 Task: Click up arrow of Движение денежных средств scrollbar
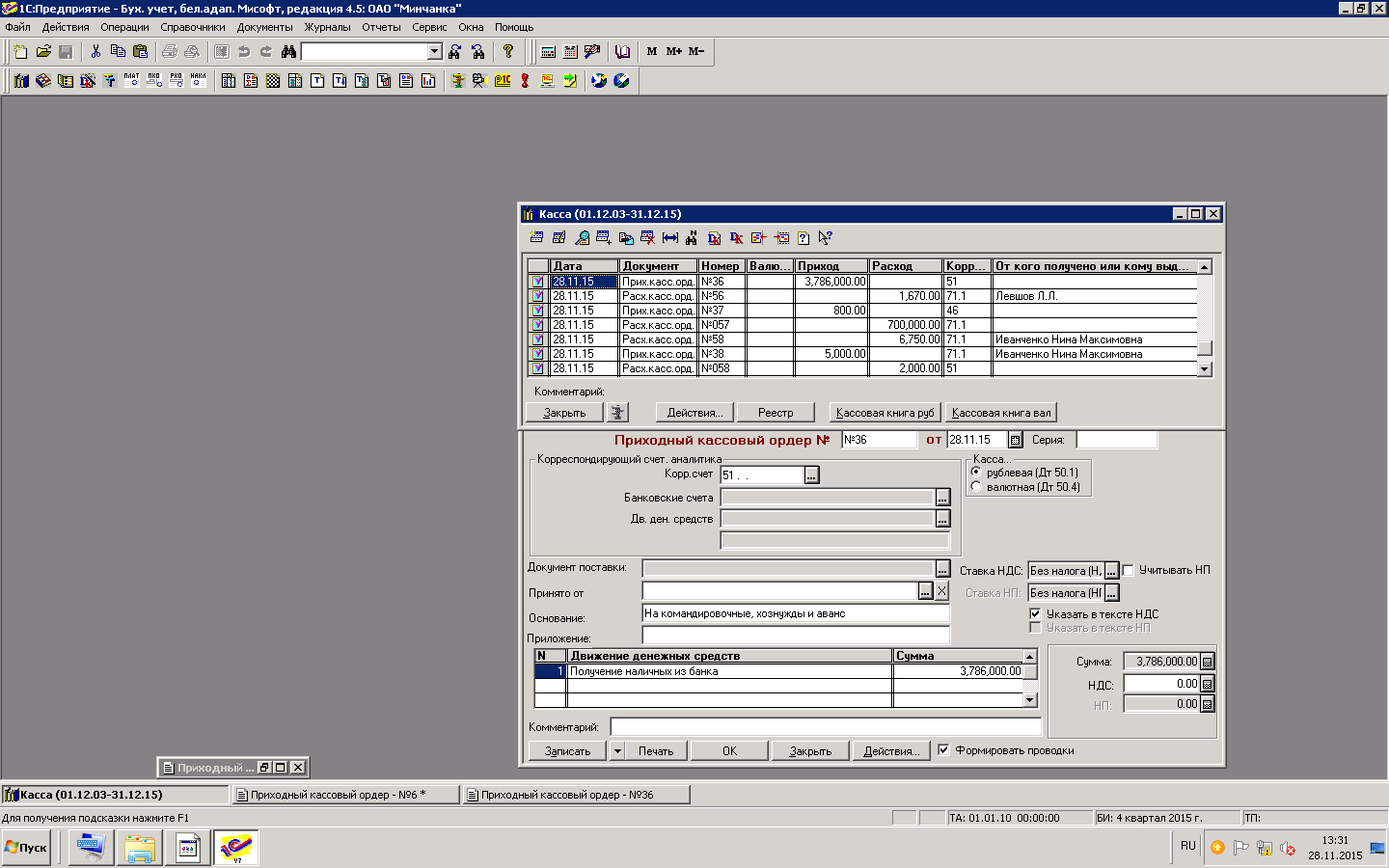coord(1029,656)
